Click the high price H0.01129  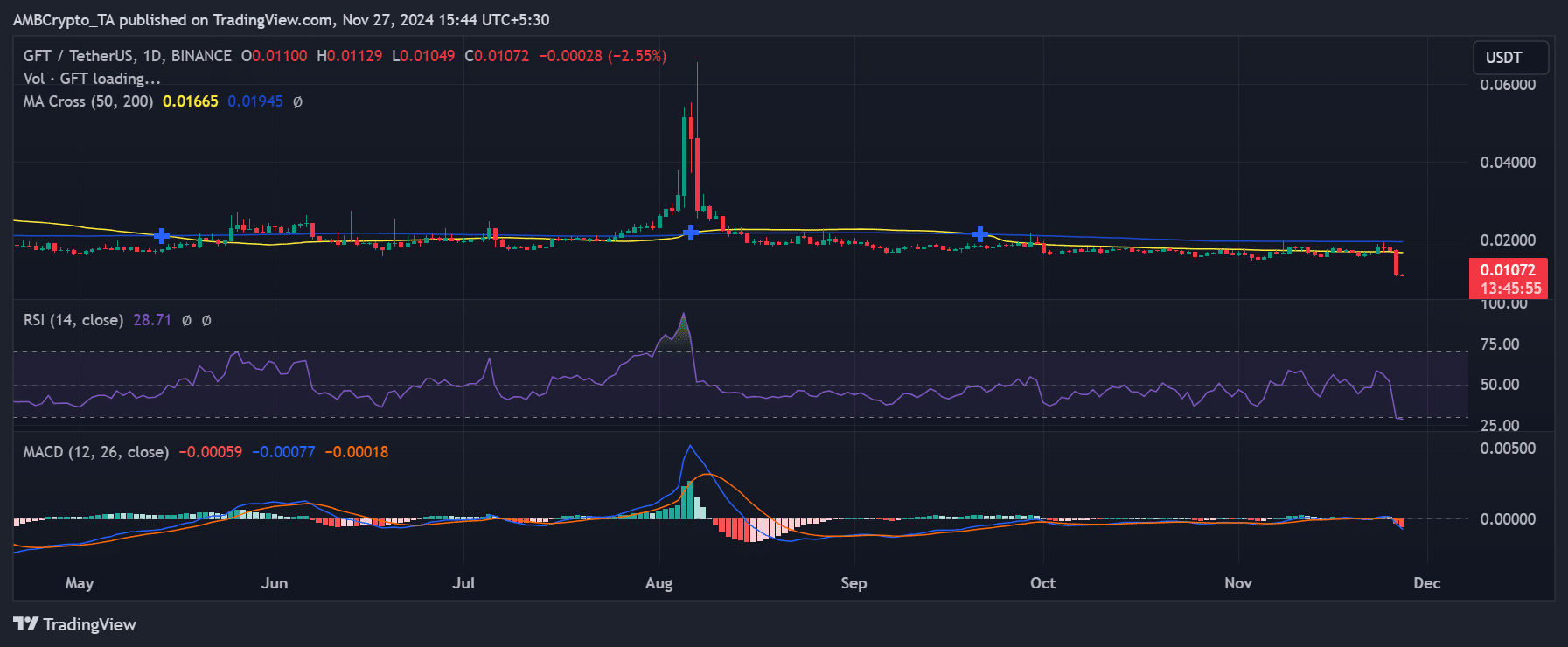(x=350, y=56)
